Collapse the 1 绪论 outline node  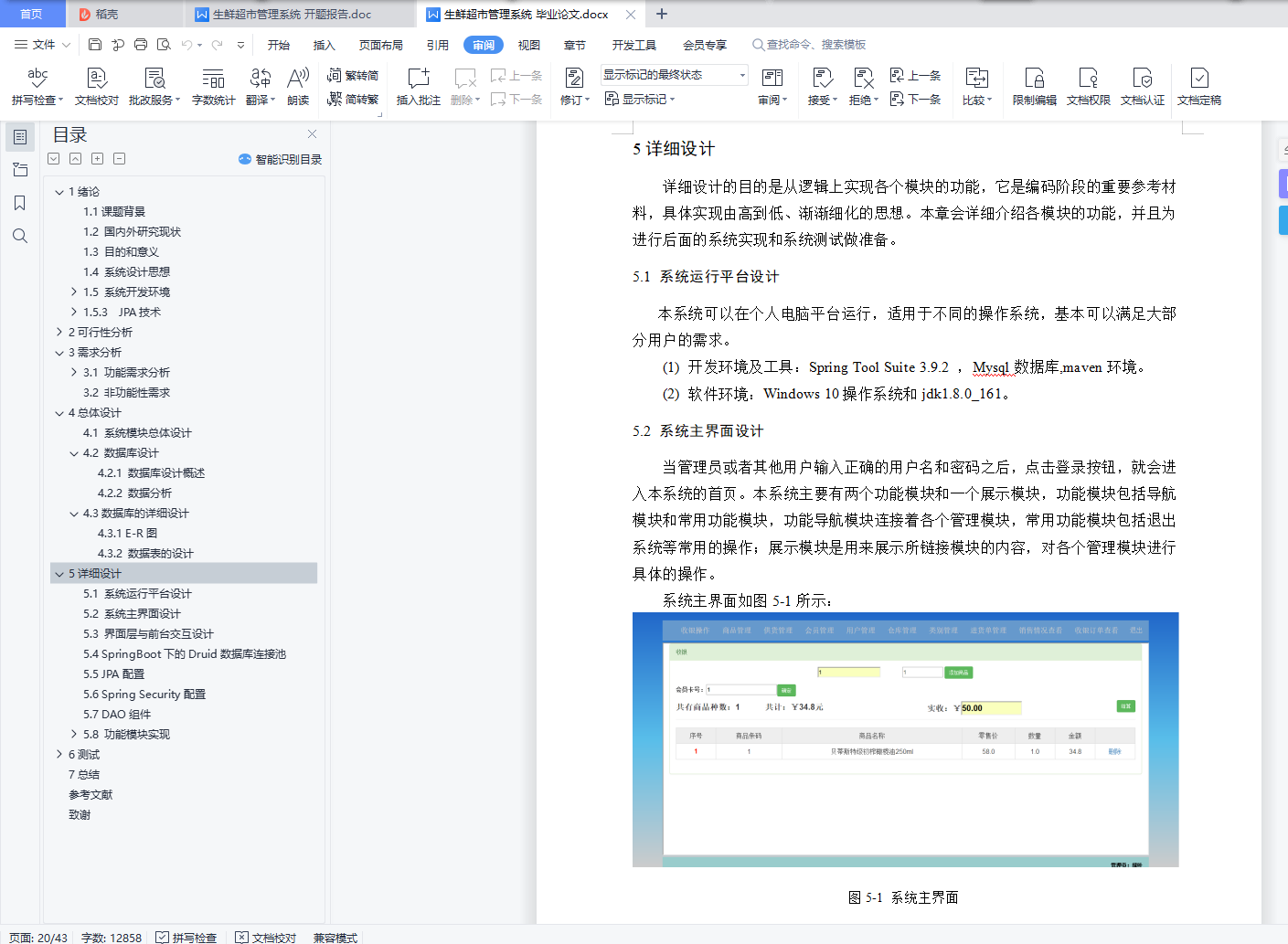coord(59,192)
